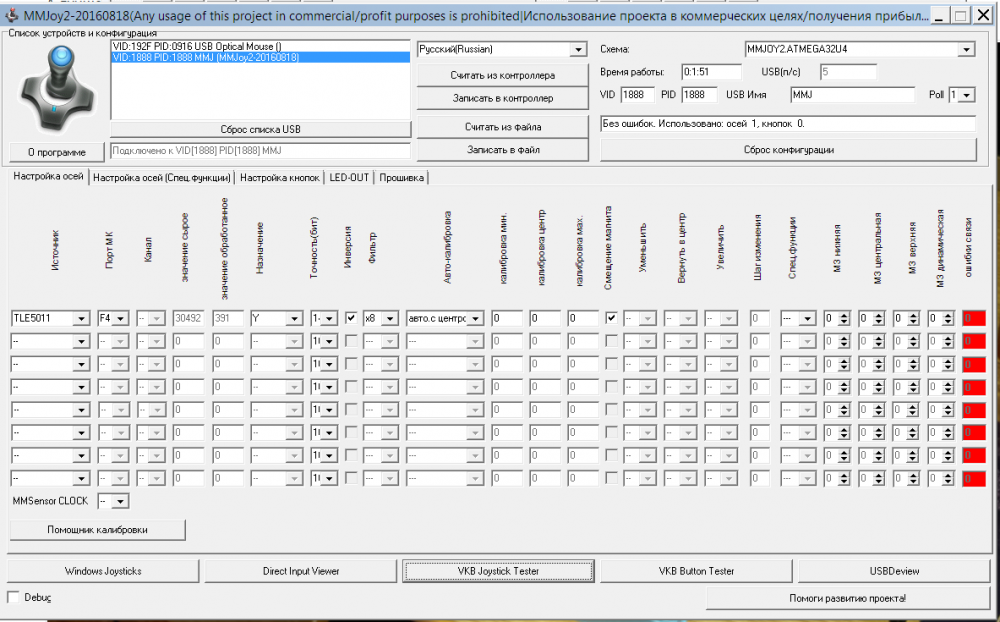
Task: Open the LED-OUT tab
Action: tap(349, 178)
